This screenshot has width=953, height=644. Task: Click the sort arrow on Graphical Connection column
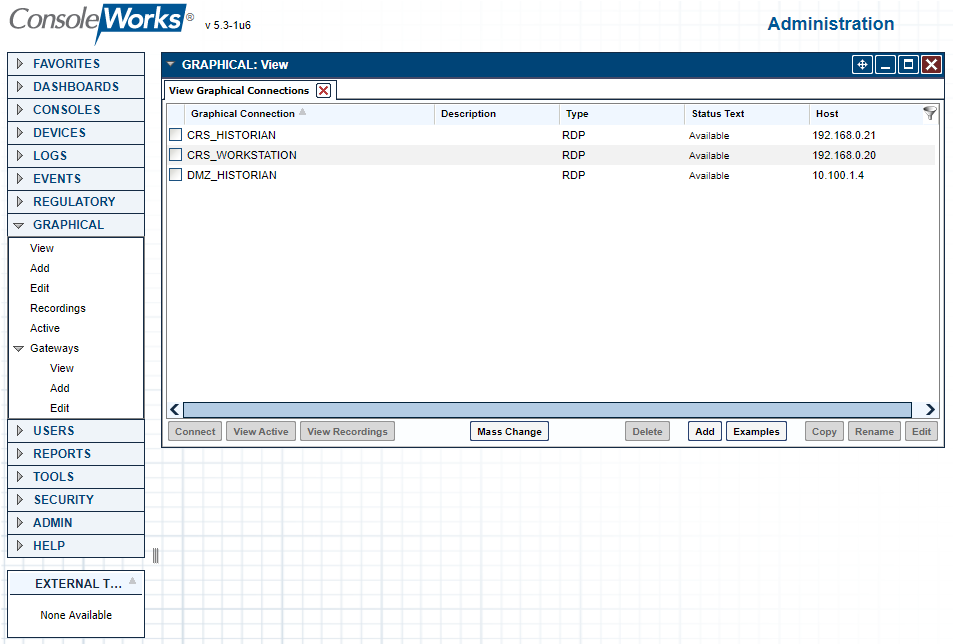point(302,112)
